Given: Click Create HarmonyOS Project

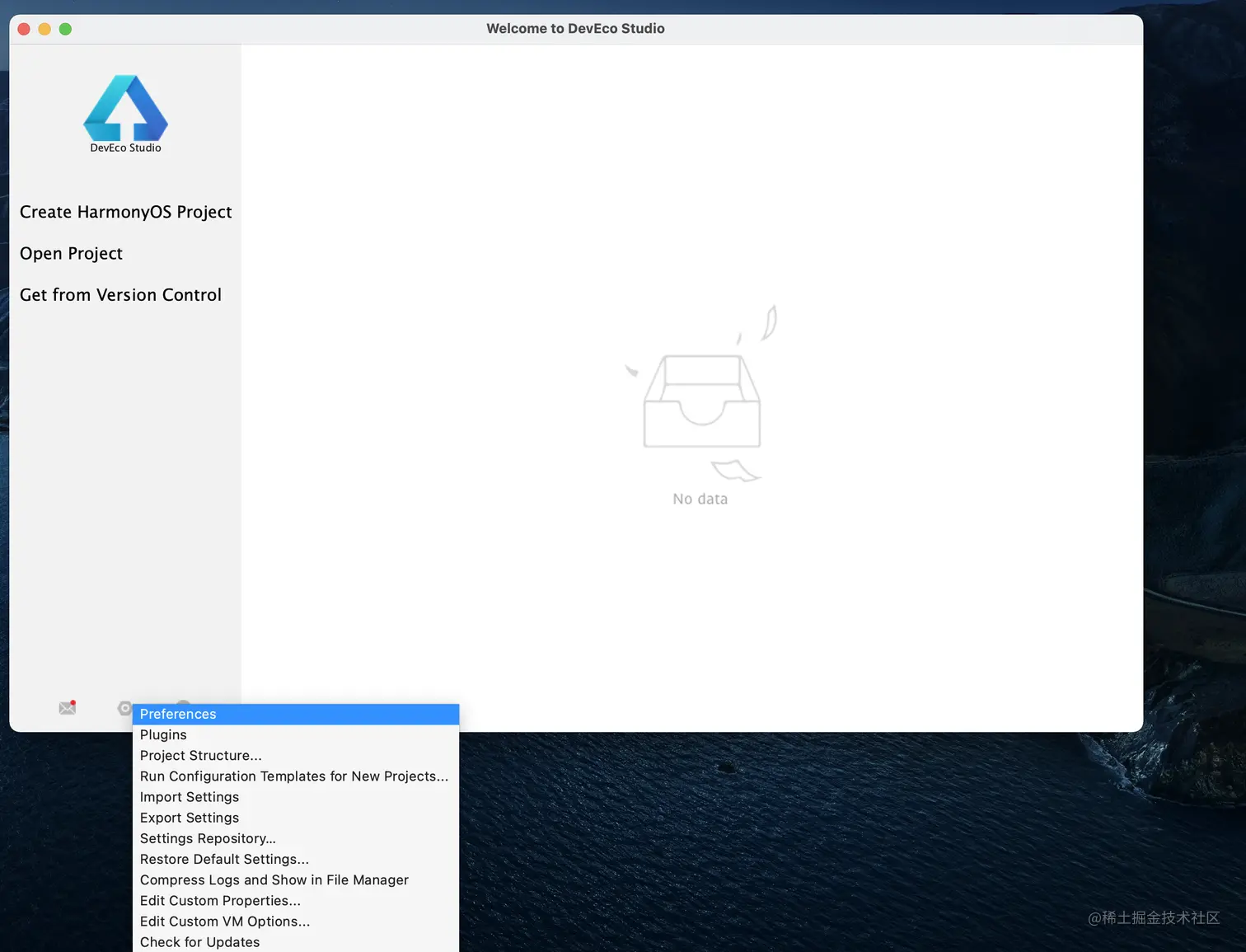Looking at the screenshot, I should coord(125,212).
